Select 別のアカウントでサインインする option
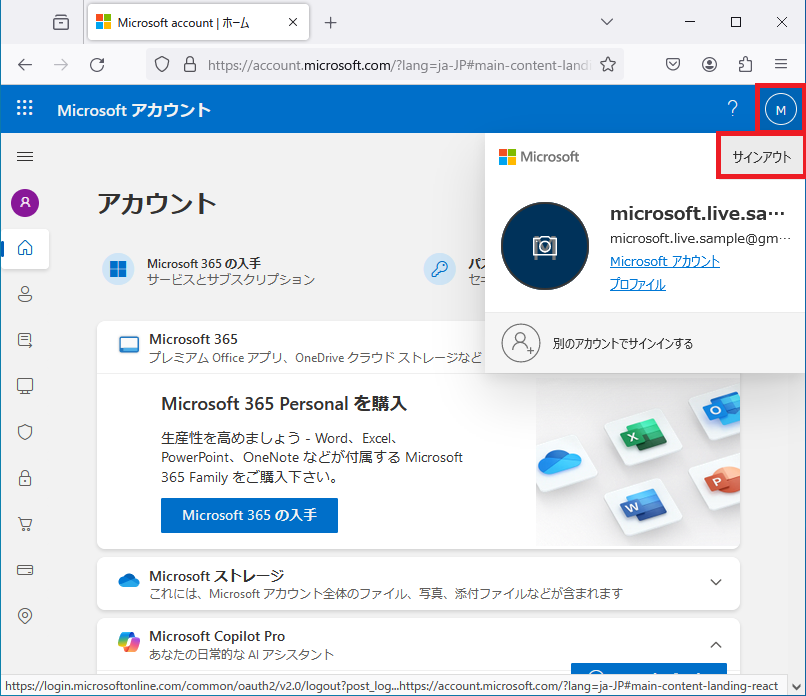 point(622,343)
